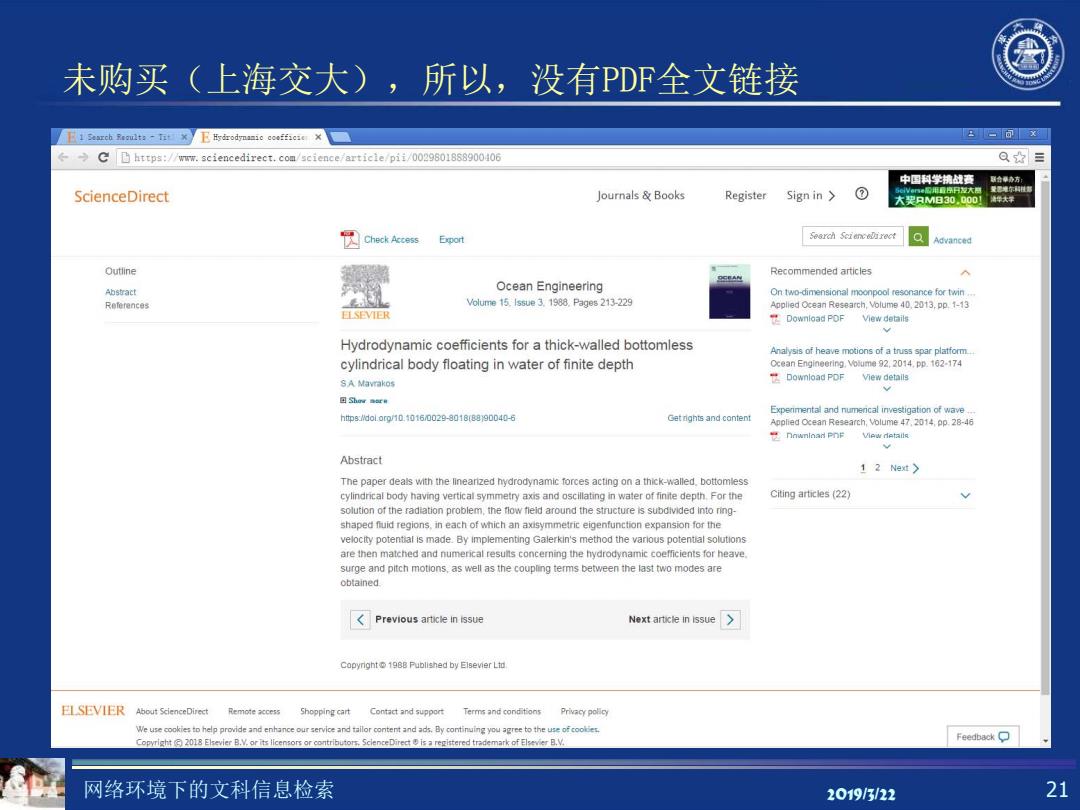This screenshot has width=1080, height=810.
Task: Click the address bar URL
Action: 318,158
